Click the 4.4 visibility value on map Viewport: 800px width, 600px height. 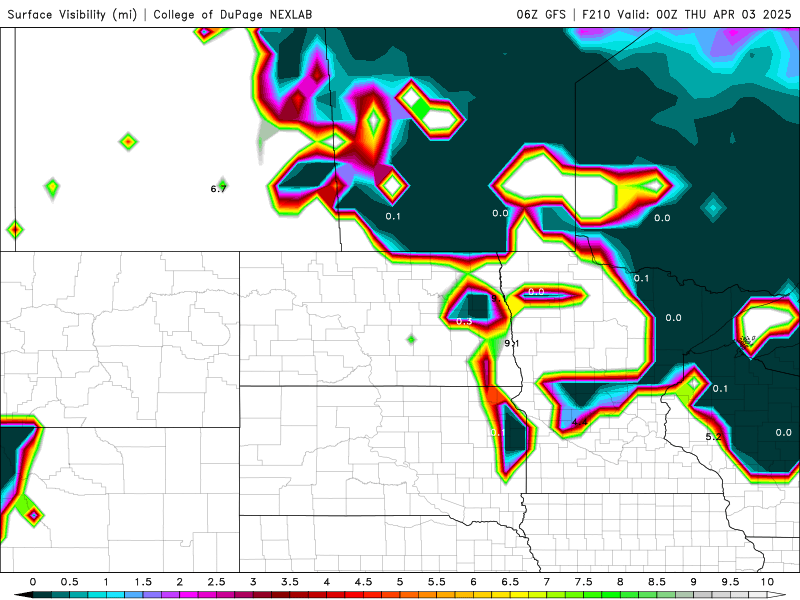[x=580, y=422]
